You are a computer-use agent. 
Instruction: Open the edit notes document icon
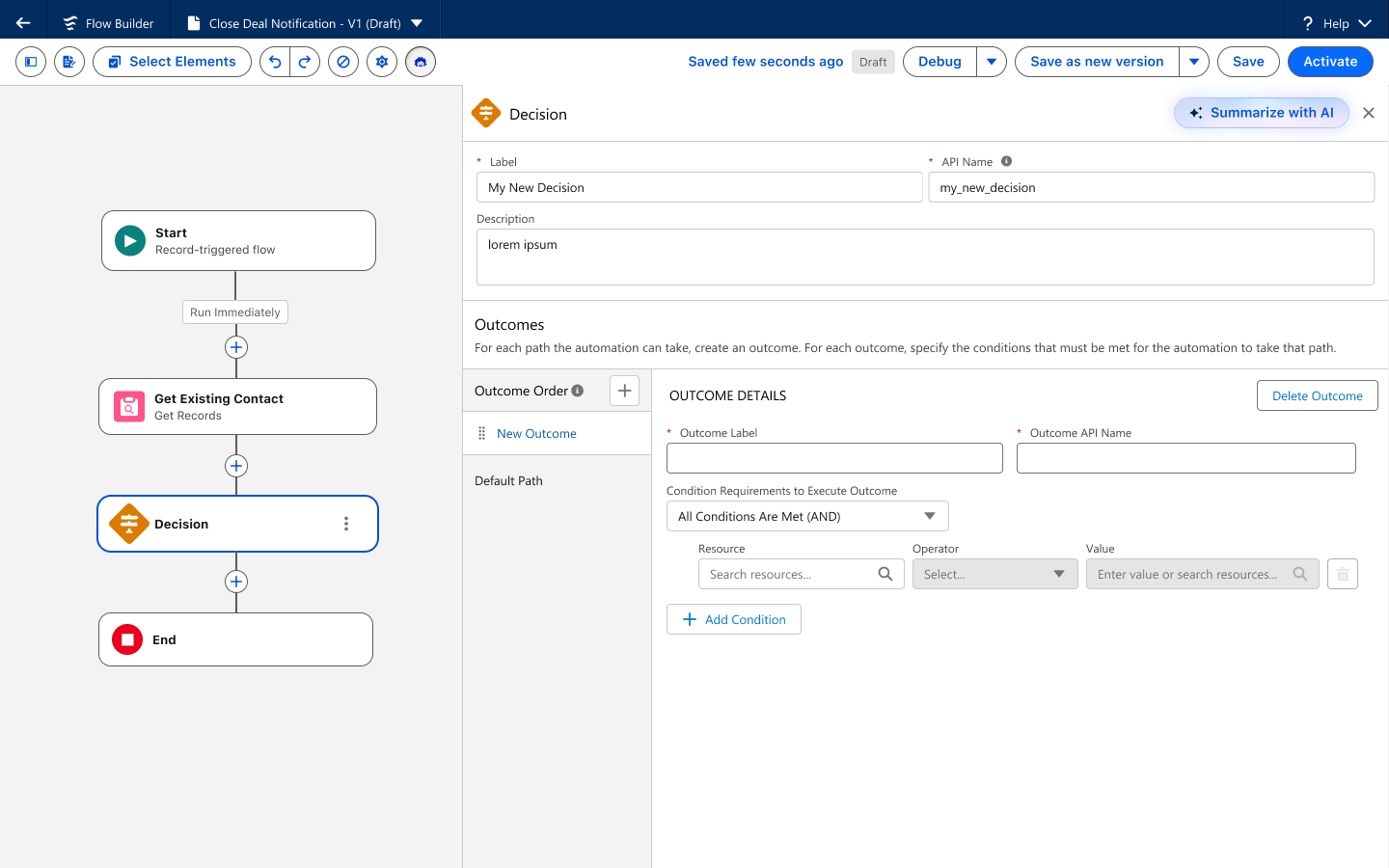69,62
